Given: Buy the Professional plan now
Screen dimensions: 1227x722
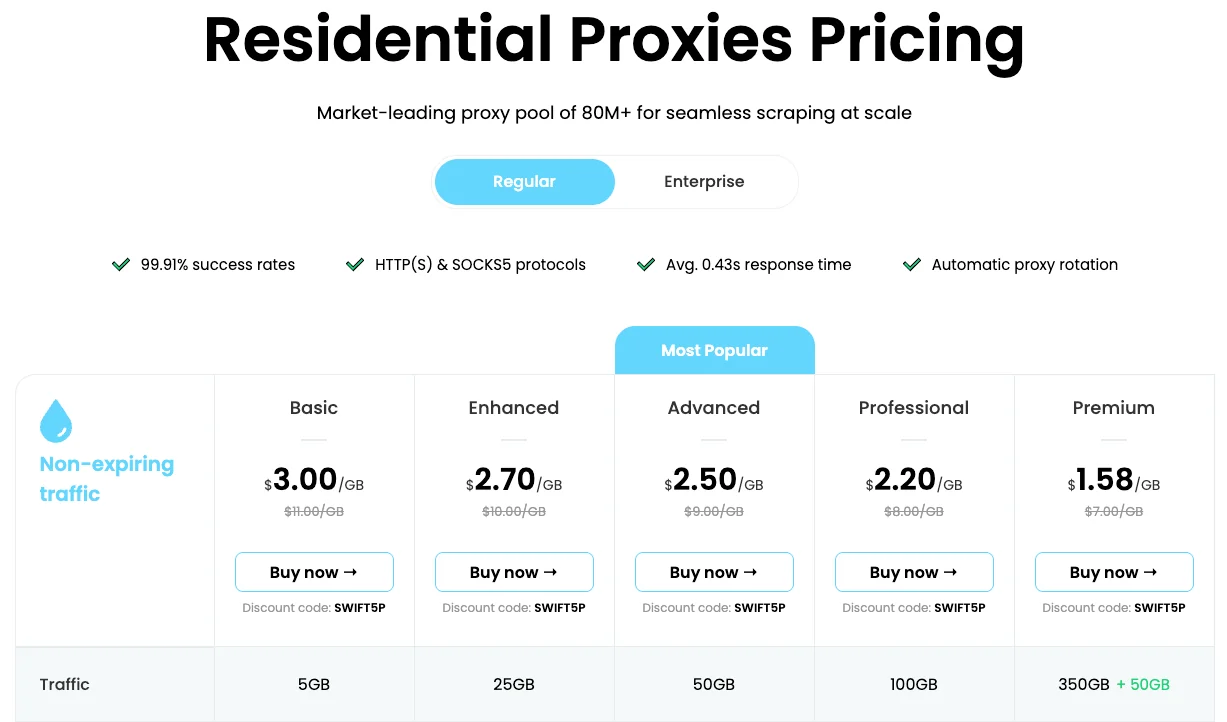Looking at the screenshot, I should click(x=914, y=571).
